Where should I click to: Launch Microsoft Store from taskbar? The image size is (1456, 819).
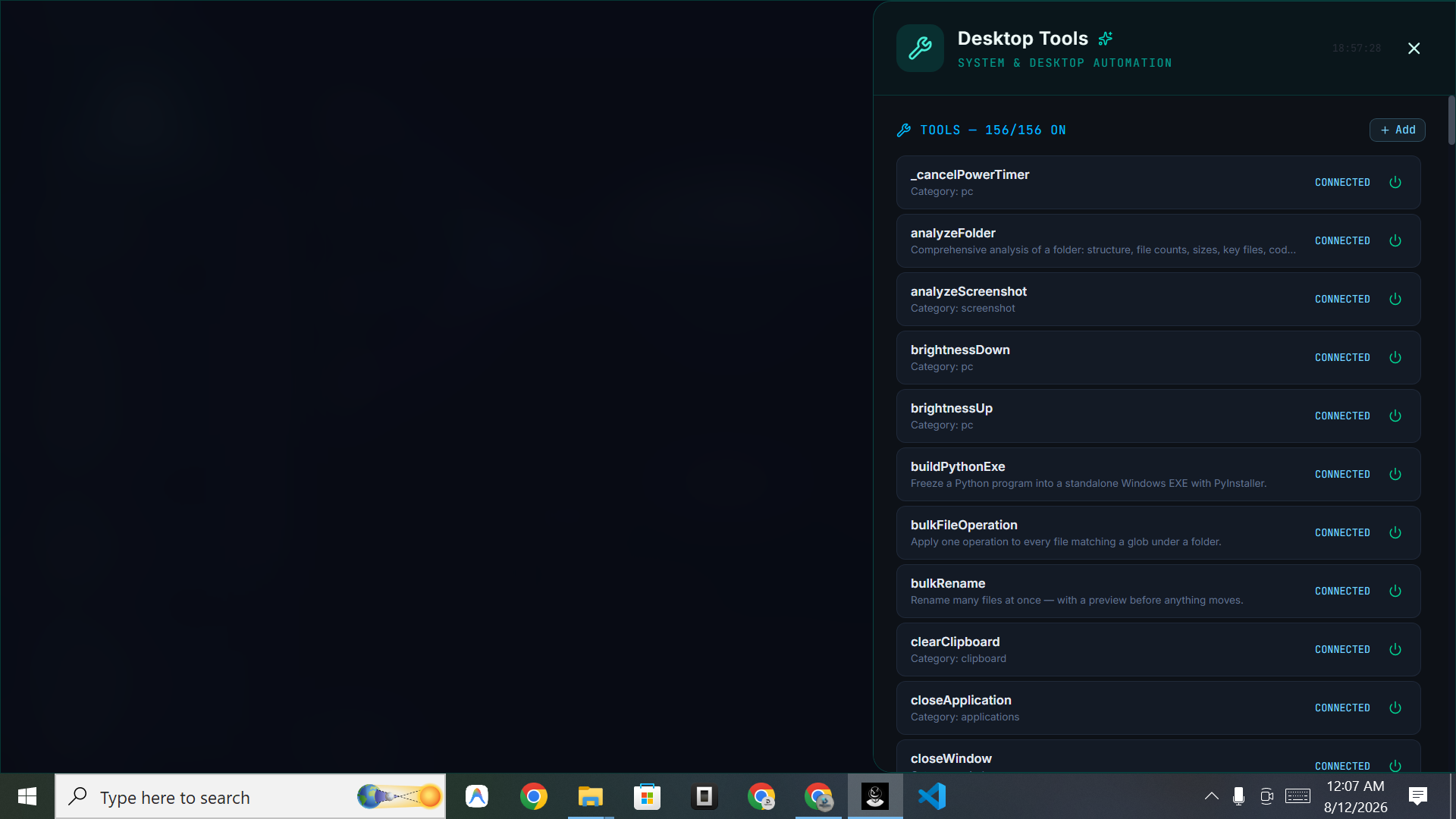click(x=648, y=796)
